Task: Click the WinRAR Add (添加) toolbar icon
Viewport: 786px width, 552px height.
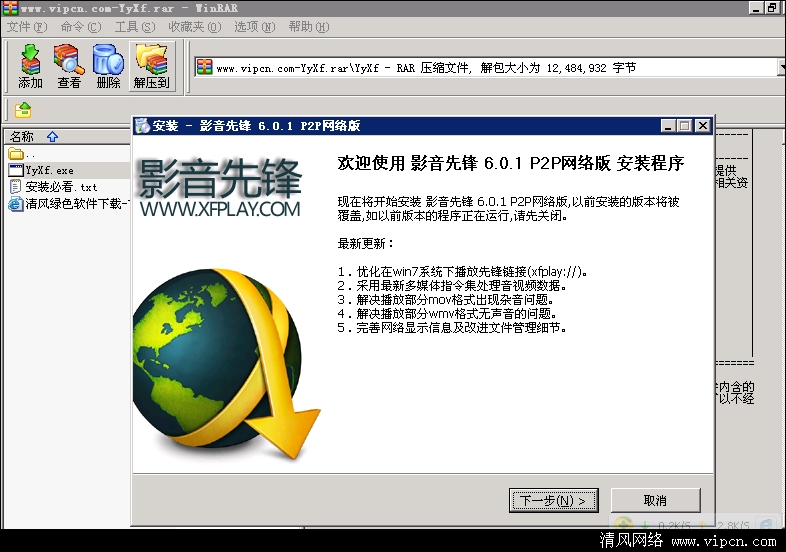Action: [30, 66]
